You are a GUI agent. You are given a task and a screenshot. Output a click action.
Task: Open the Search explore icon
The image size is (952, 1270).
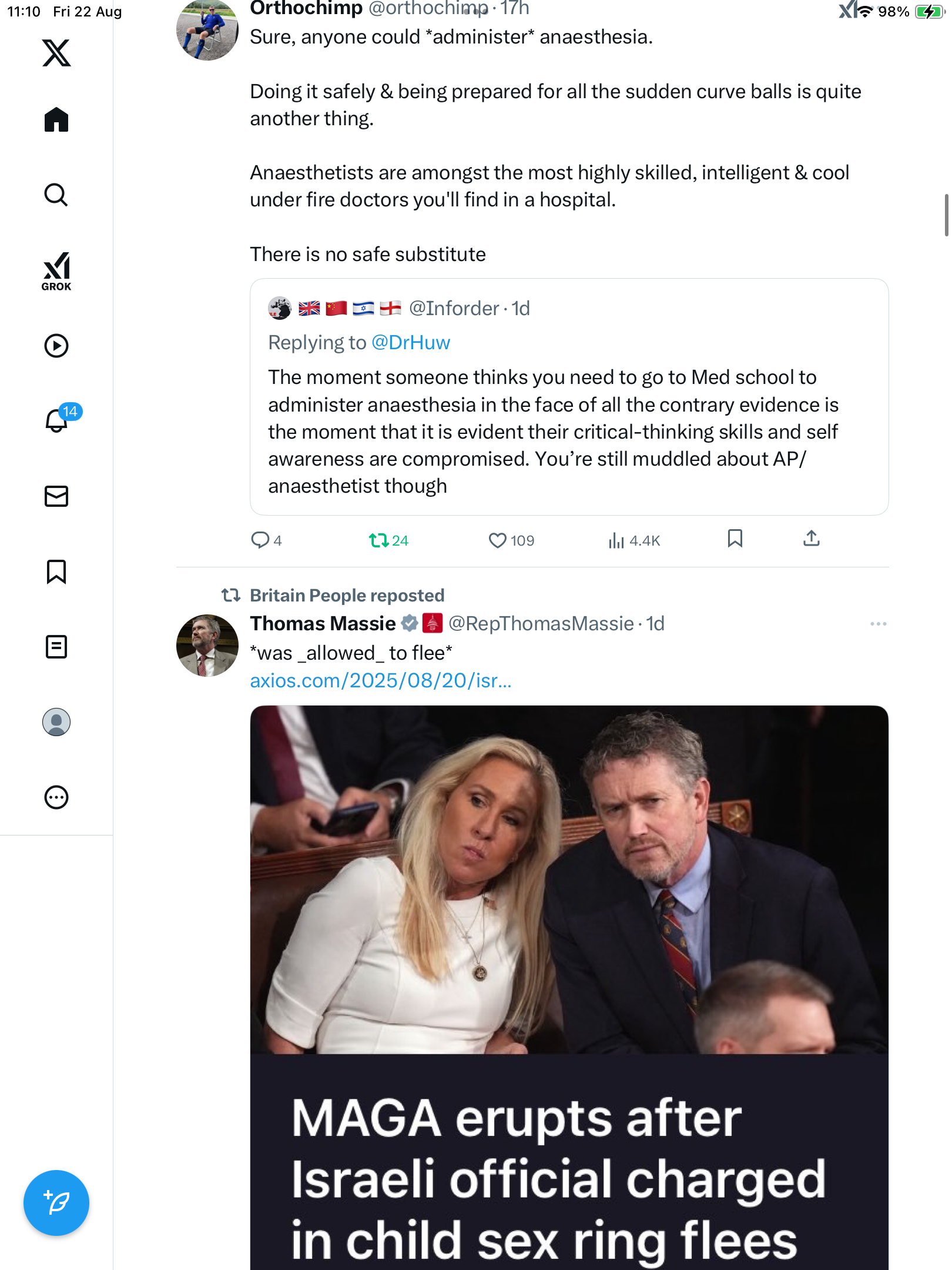56,195
